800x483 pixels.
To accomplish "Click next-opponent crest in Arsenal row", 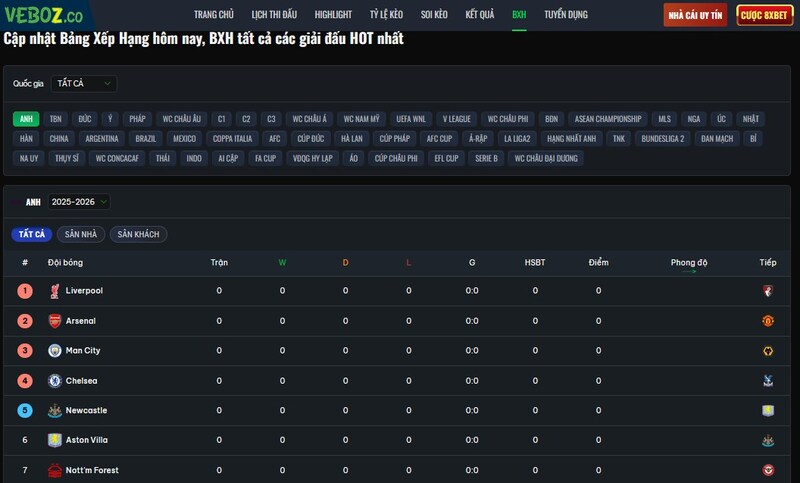I will click(x=768, y=321).
